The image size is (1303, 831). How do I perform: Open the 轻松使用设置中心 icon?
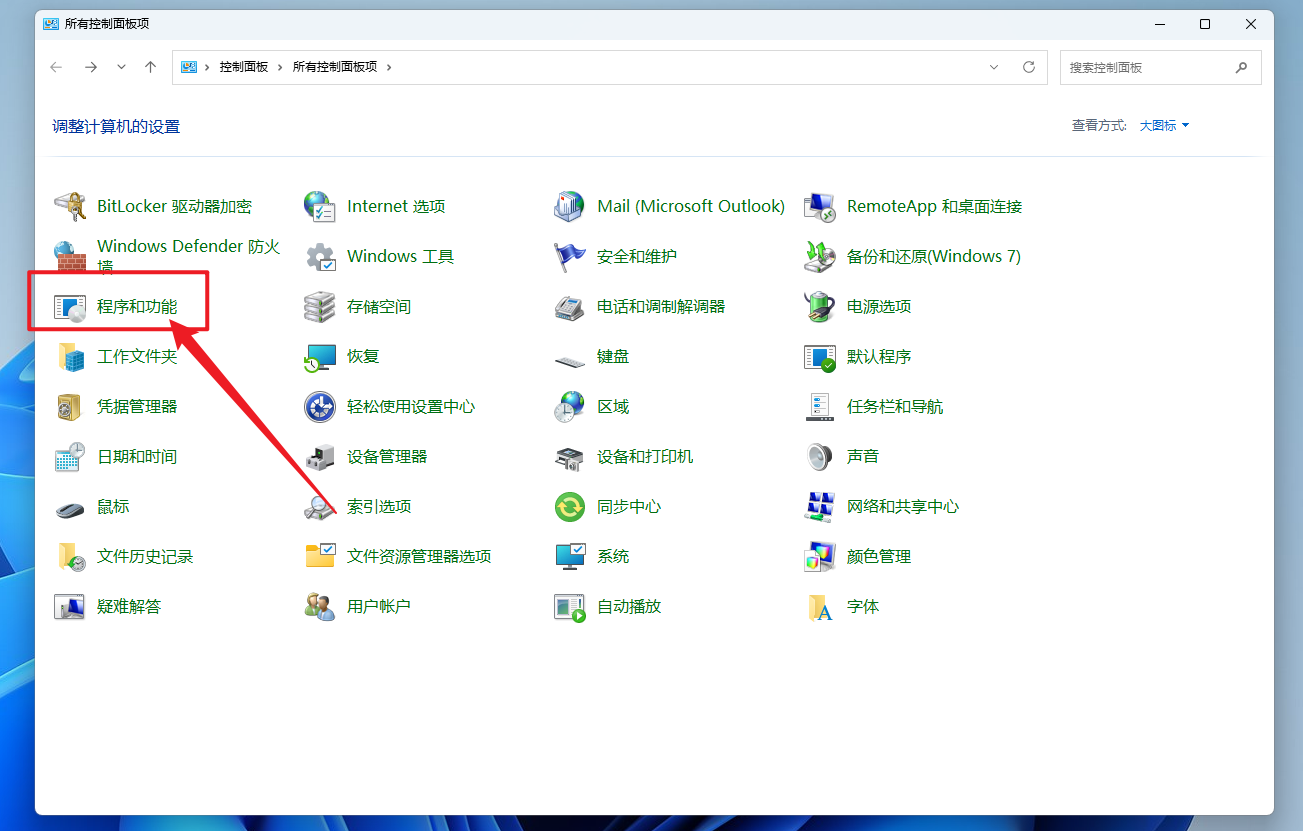(x=320, y=407)
